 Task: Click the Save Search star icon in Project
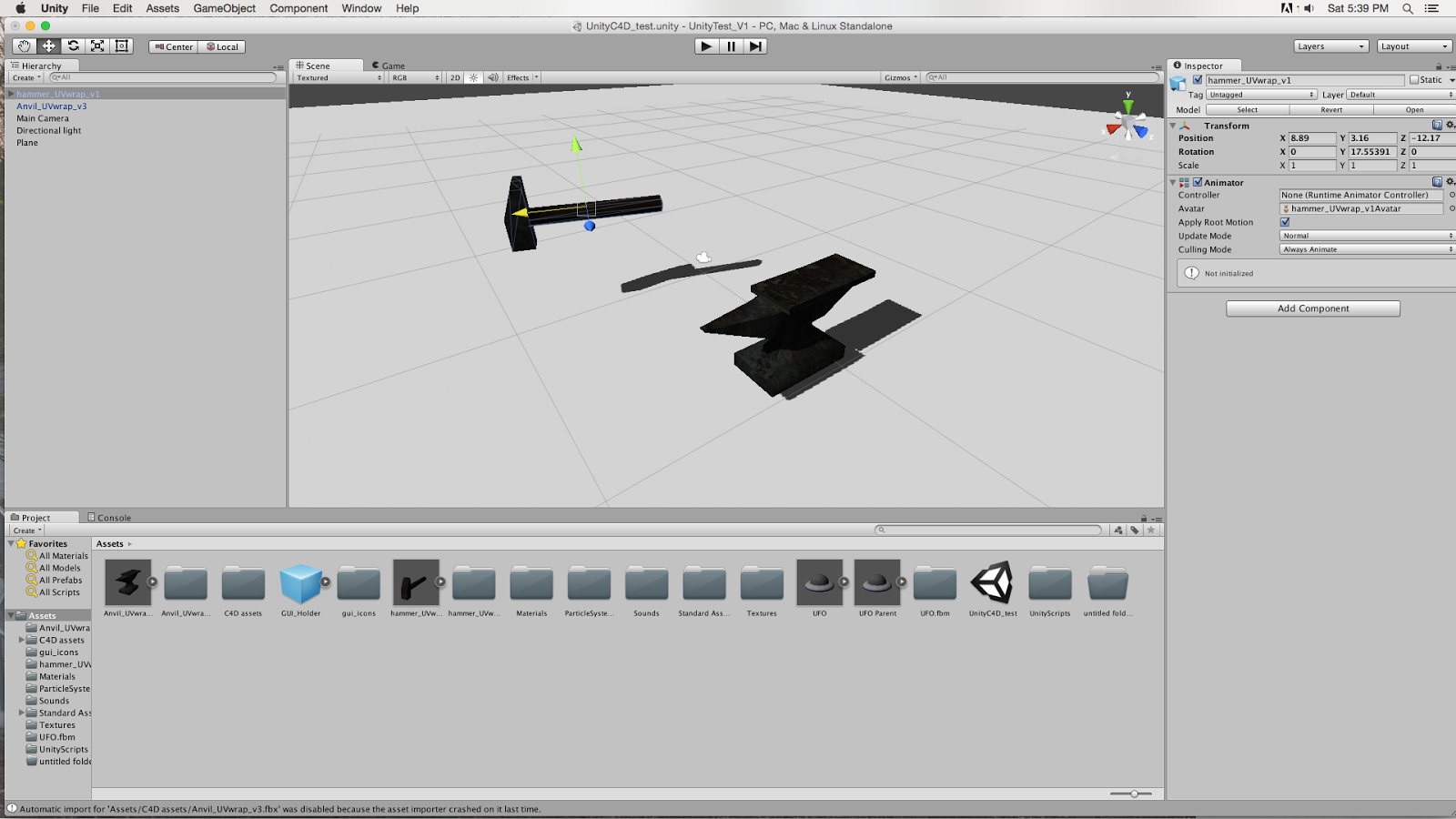pyautogui.click(x=1151, y=531)
